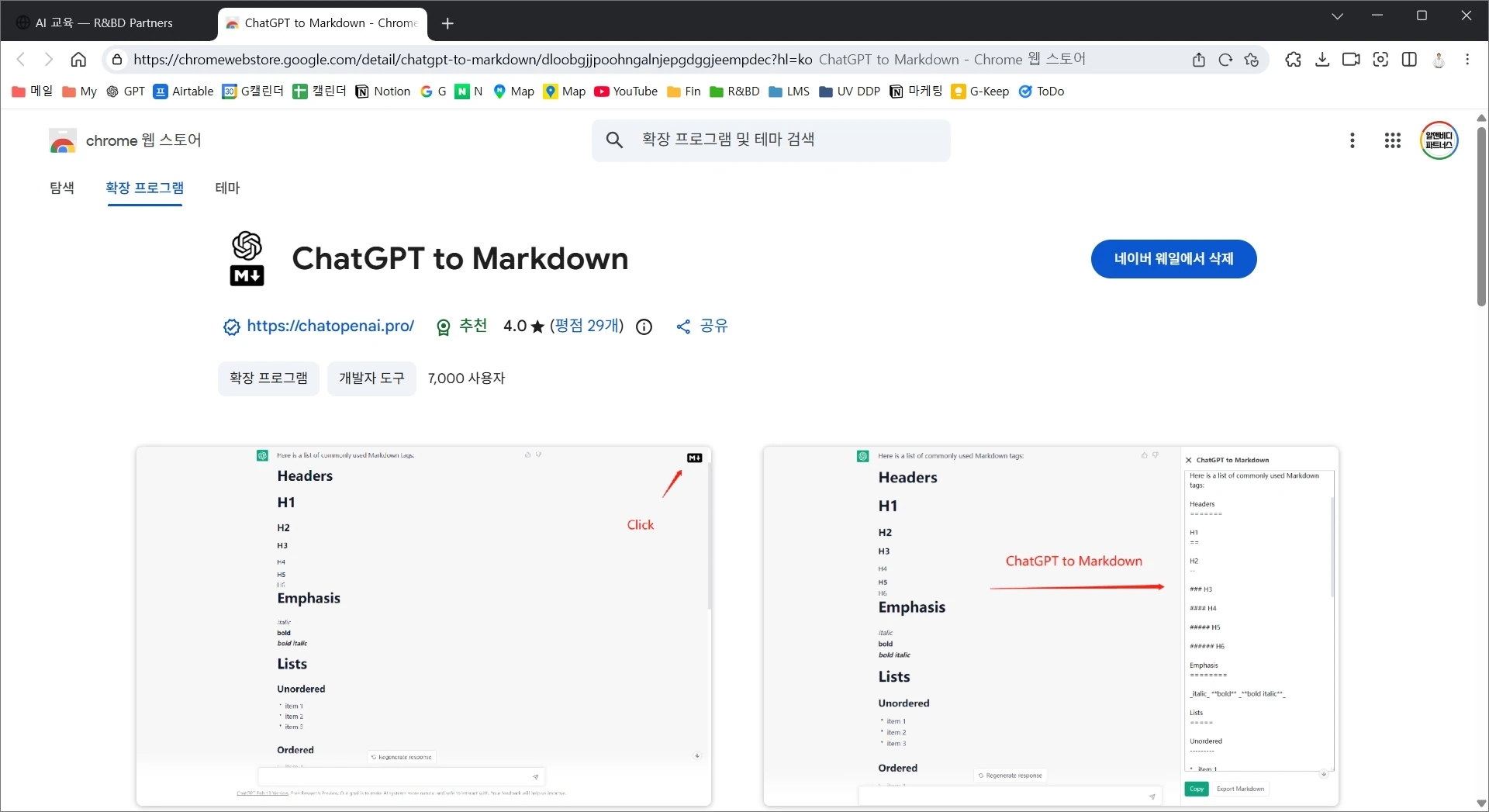
Task: Click ChatGPT to Markdown extension logo
Action: tap(247, 258)
